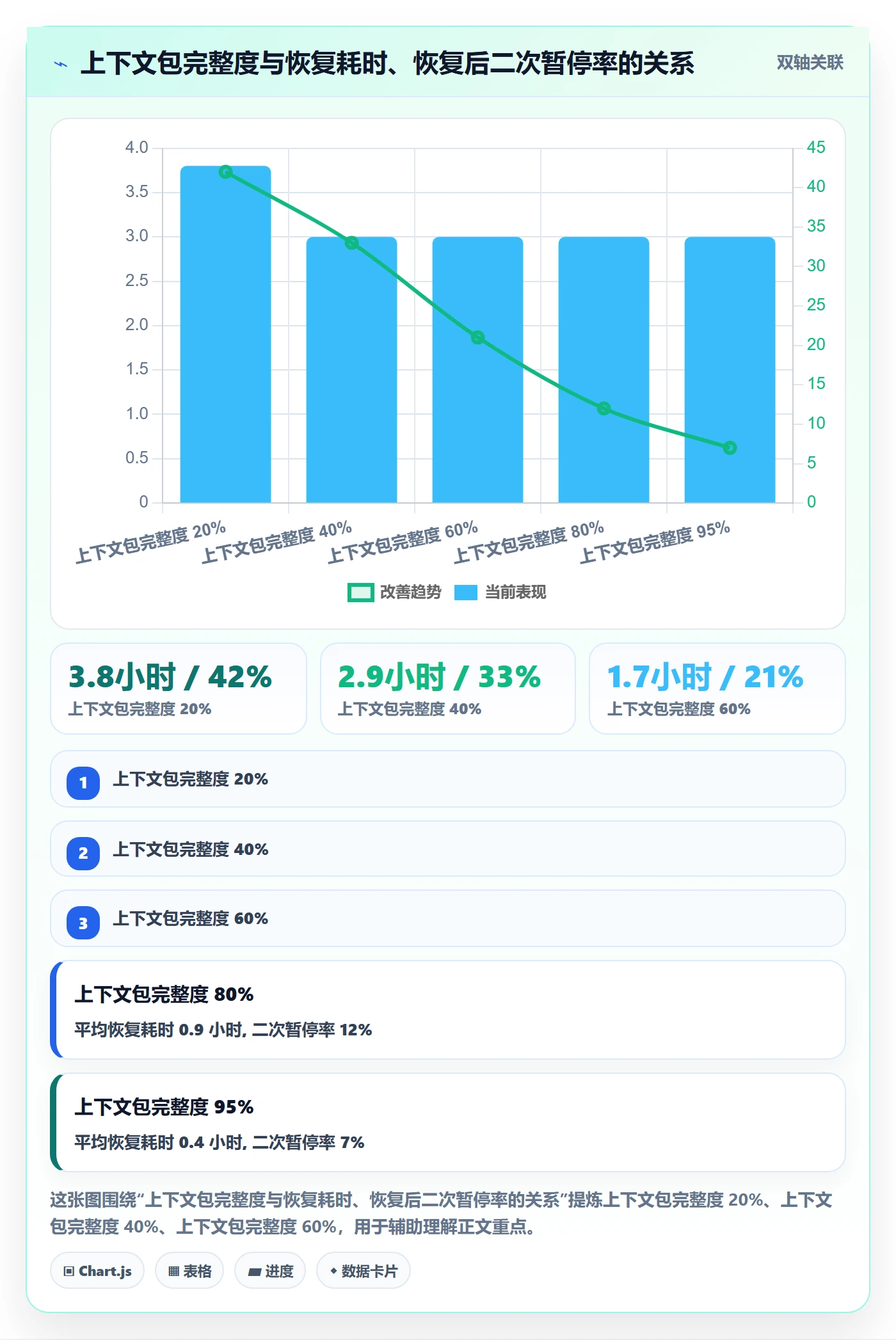Select list row 上下文包完整度 40%
Image resolution: width=896 pixels, height=1340 pixels.
click(x=448, y=849)
